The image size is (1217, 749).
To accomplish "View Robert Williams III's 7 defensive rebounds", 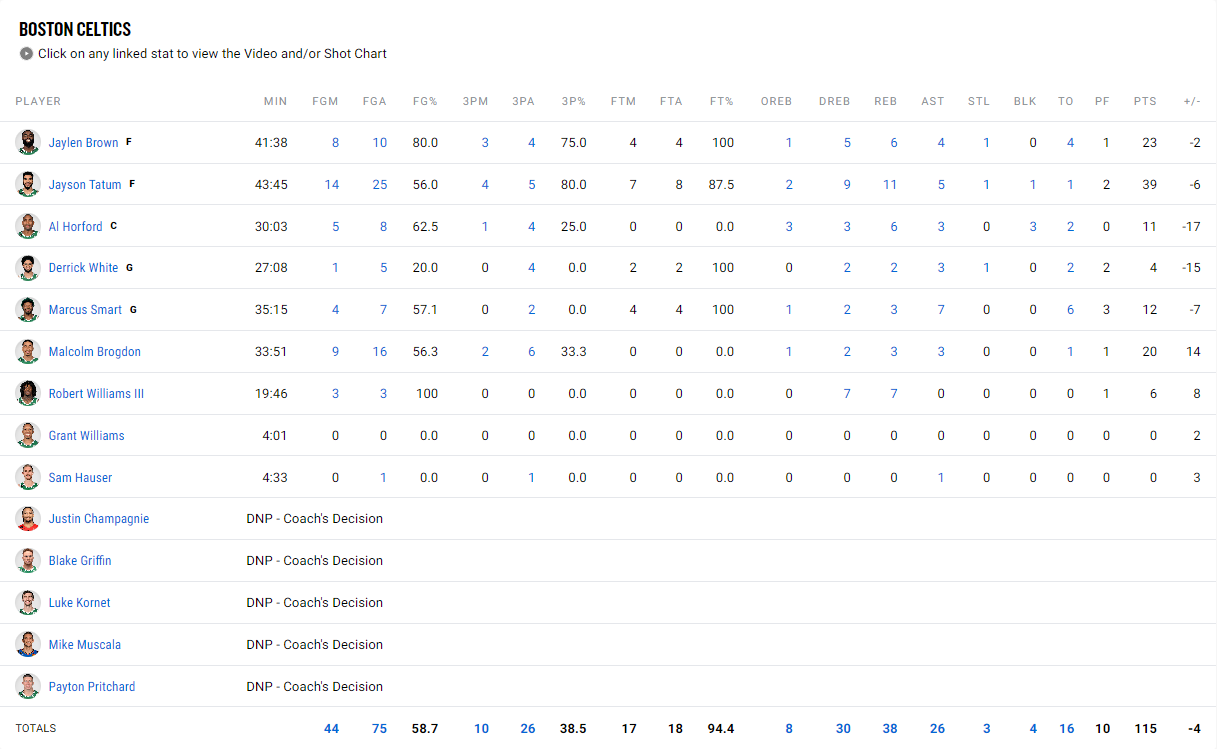I will coord(847,394).
